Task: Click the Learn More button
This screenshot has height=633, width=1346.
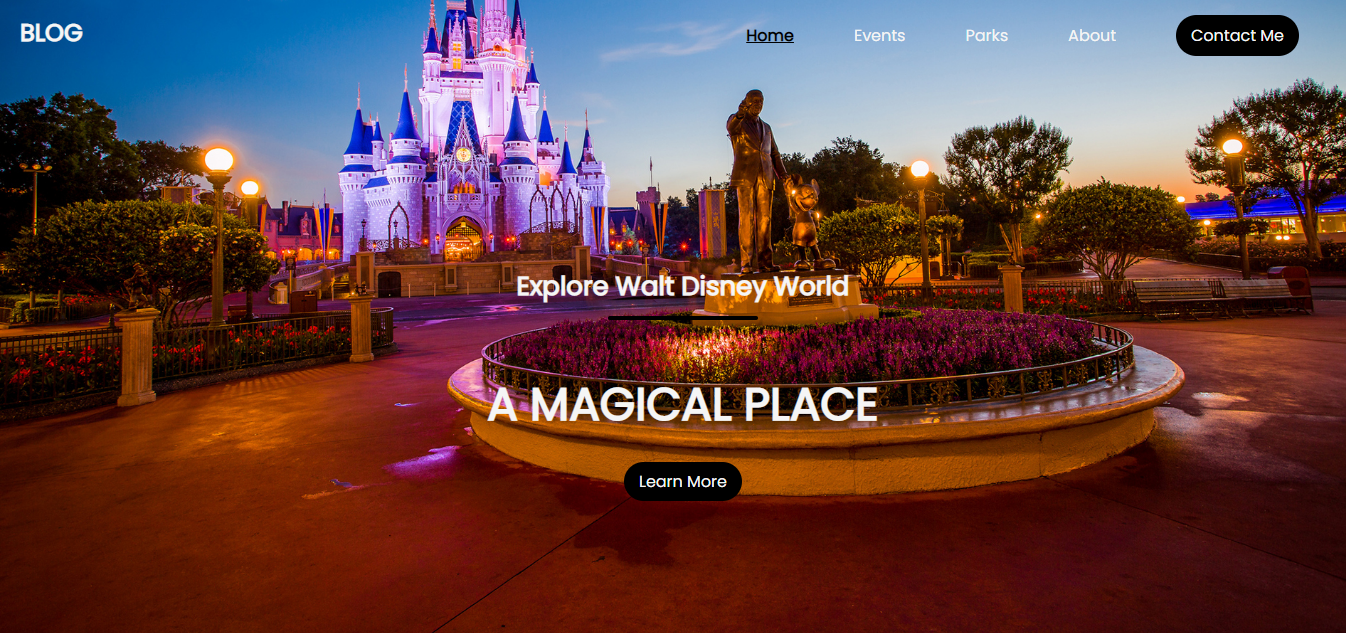Action: (x=683, y=482)
